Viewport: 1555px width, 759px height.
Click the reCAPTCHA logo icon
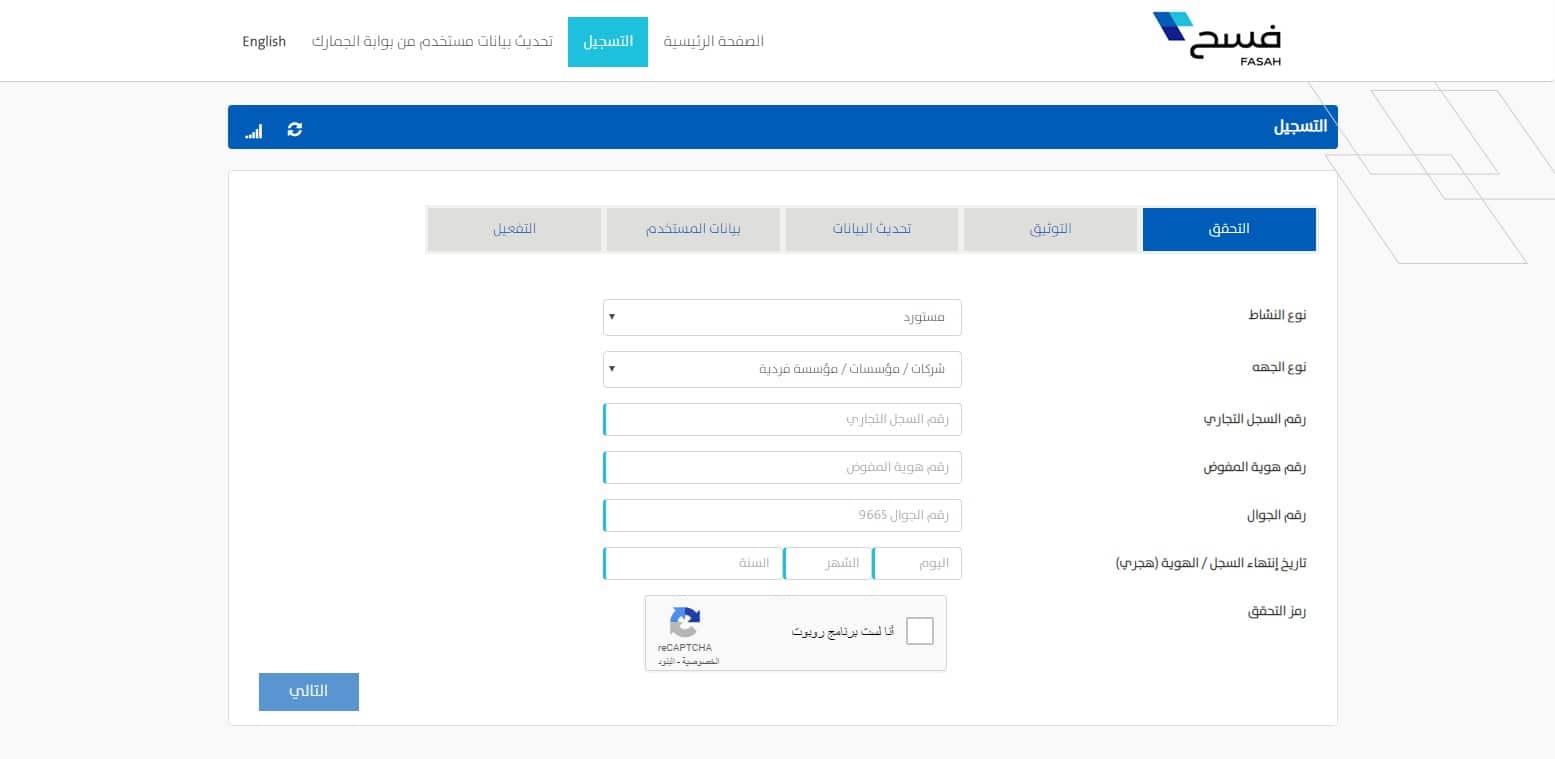tap(685, 622)
